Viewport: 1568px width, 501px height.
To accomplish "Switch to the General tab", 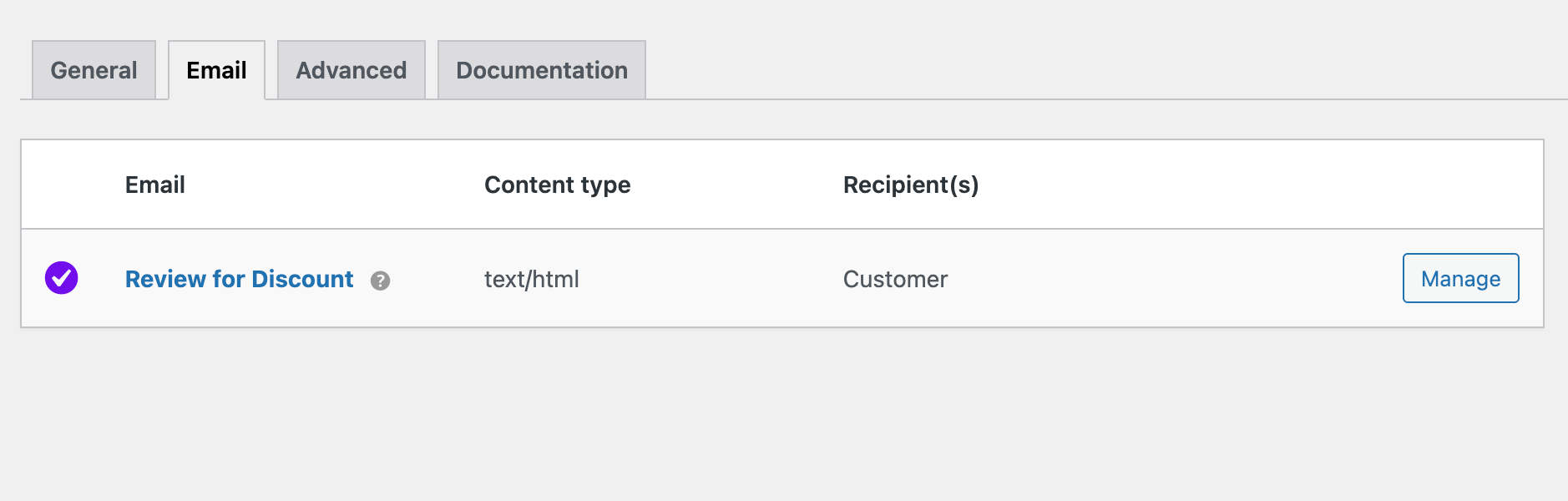I will point(93,70).
